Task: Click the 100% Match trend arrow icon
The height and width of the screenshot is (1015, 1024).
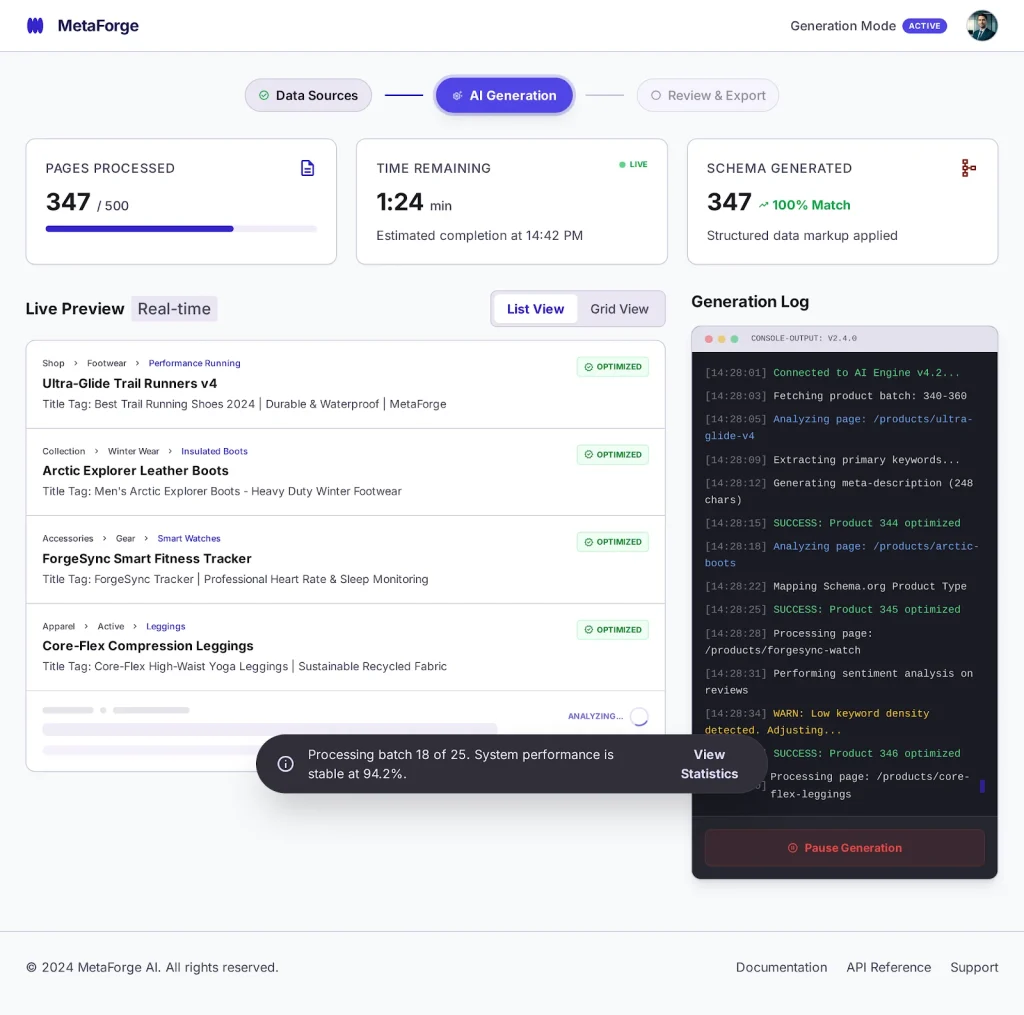Action: click(763, 205)
